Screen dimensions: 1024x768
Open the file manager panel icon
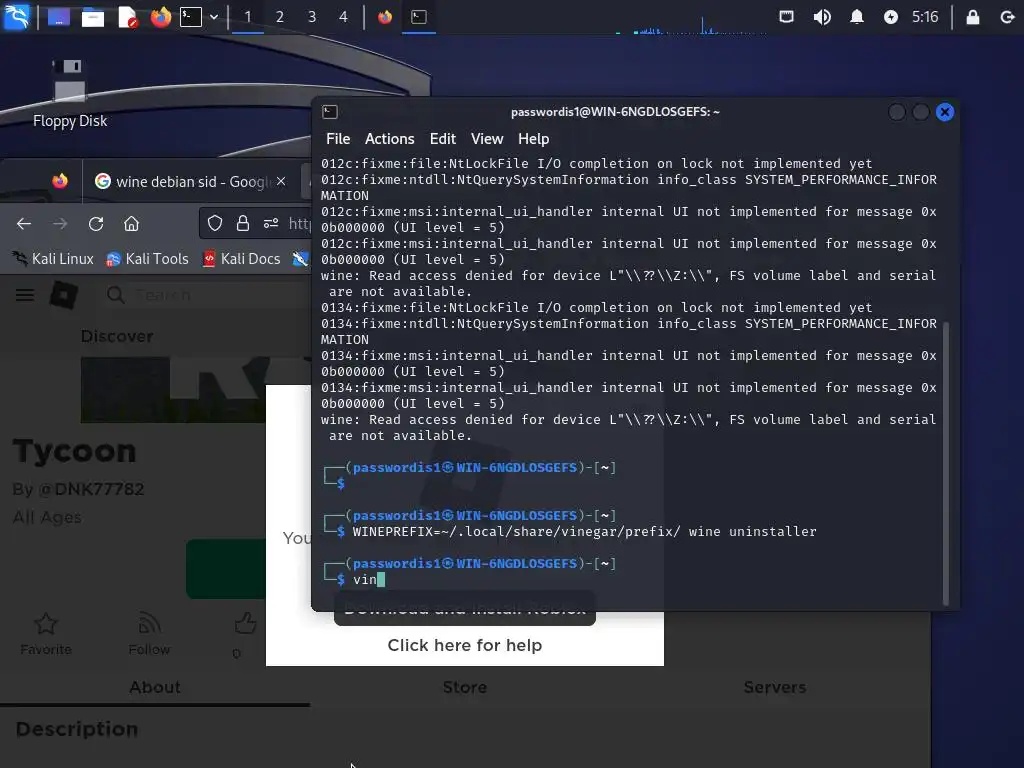point(93,17)
